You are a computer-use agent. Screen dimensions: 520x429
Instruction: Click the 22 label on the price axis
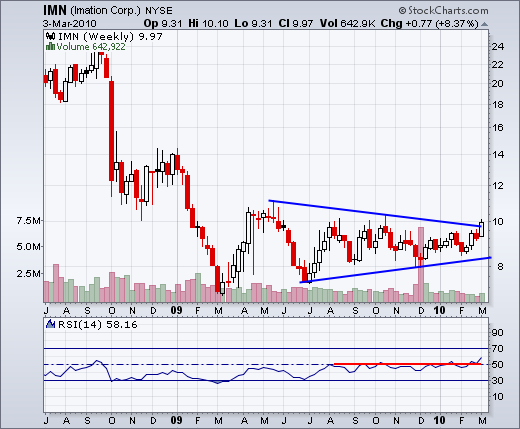click(498, 64)
